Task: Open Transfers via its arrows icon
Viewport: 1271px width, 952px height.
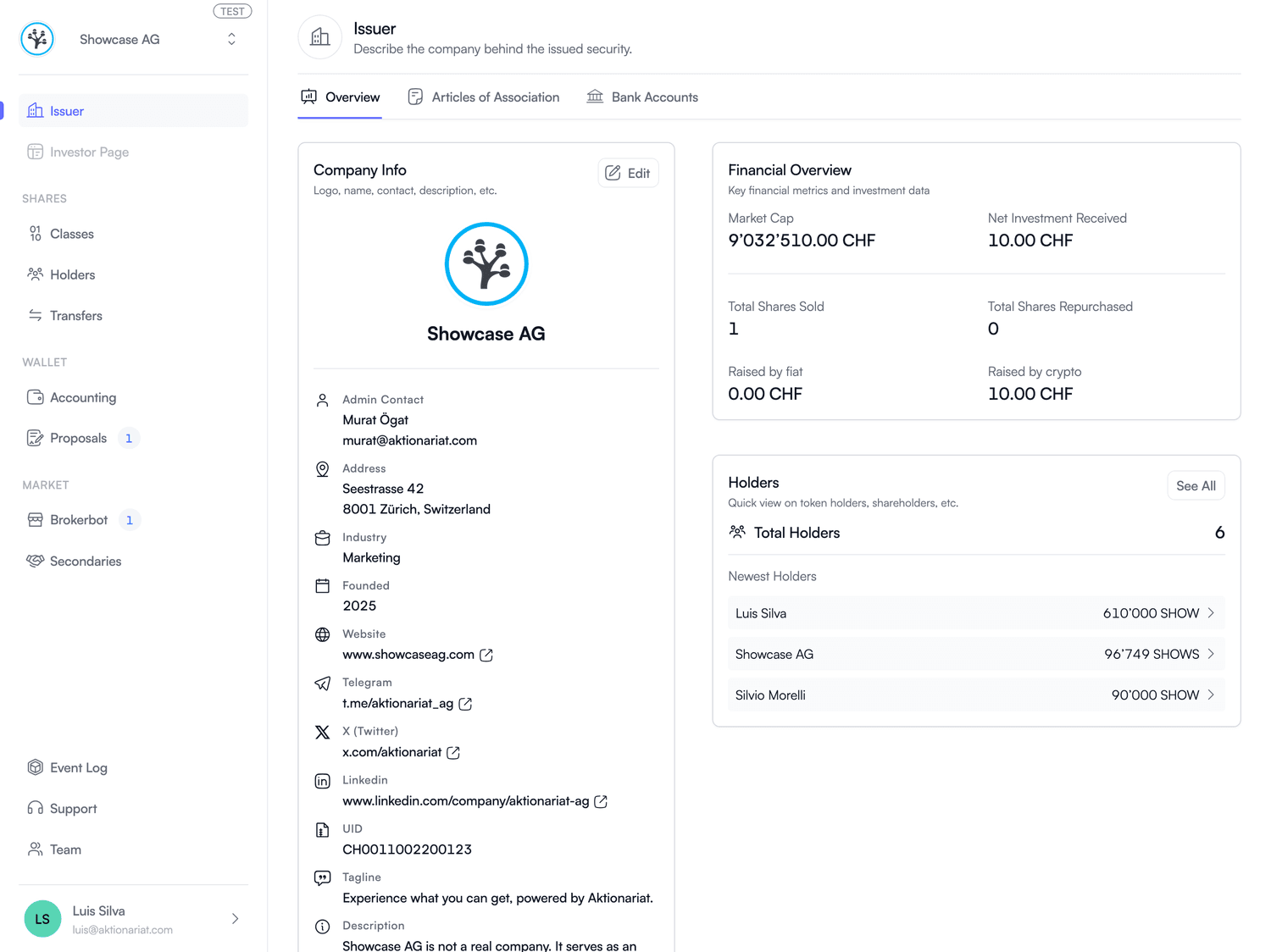Action: pyautogui.click(x=35, y=315)
